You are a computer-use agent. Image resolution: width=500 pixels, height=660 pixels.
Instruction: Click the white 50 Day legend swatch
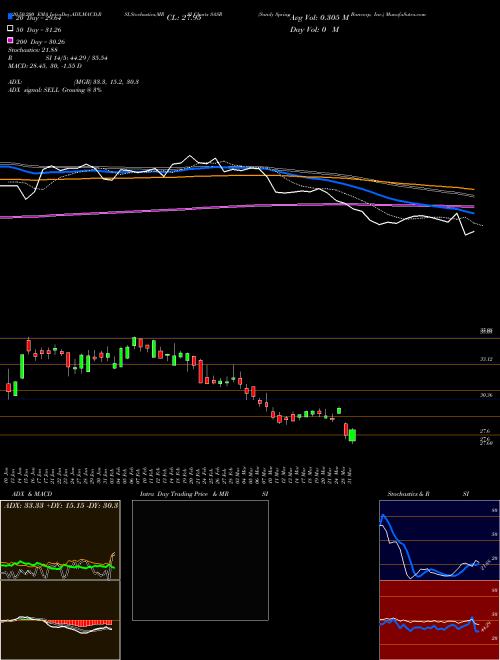pyautogui.click(x=10, y=29)
